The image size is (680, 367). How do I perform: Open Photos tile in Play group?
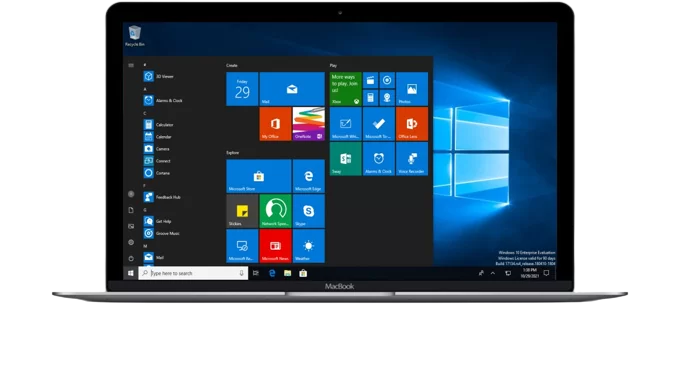point(412,89)
